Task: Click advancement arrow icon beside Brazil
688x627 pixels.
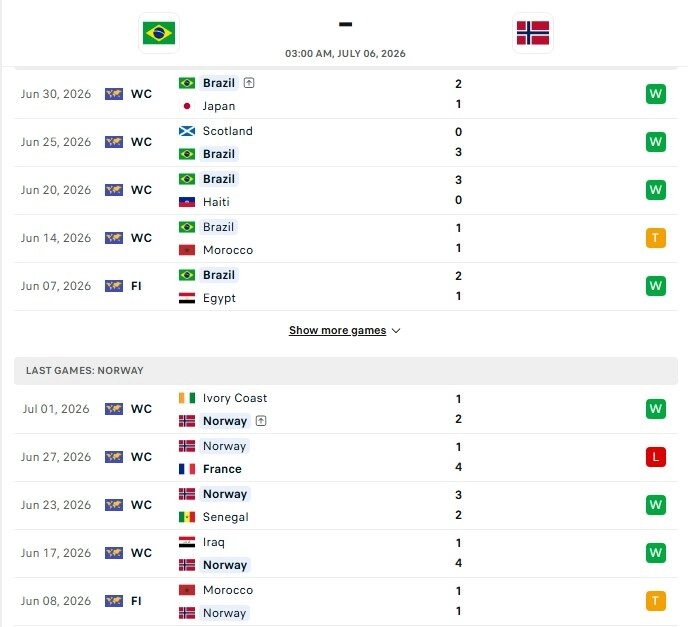Action: click(249, 83)
